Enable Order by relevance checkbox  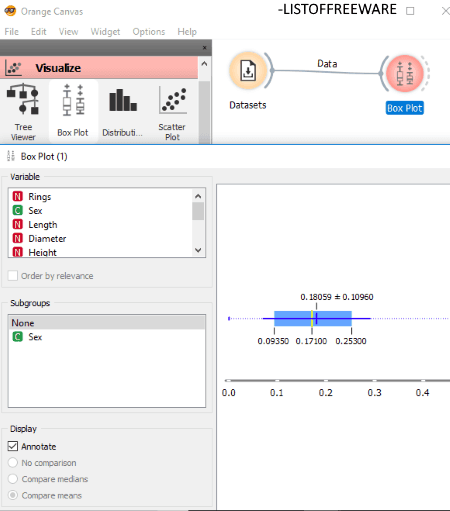coord(13,276)
